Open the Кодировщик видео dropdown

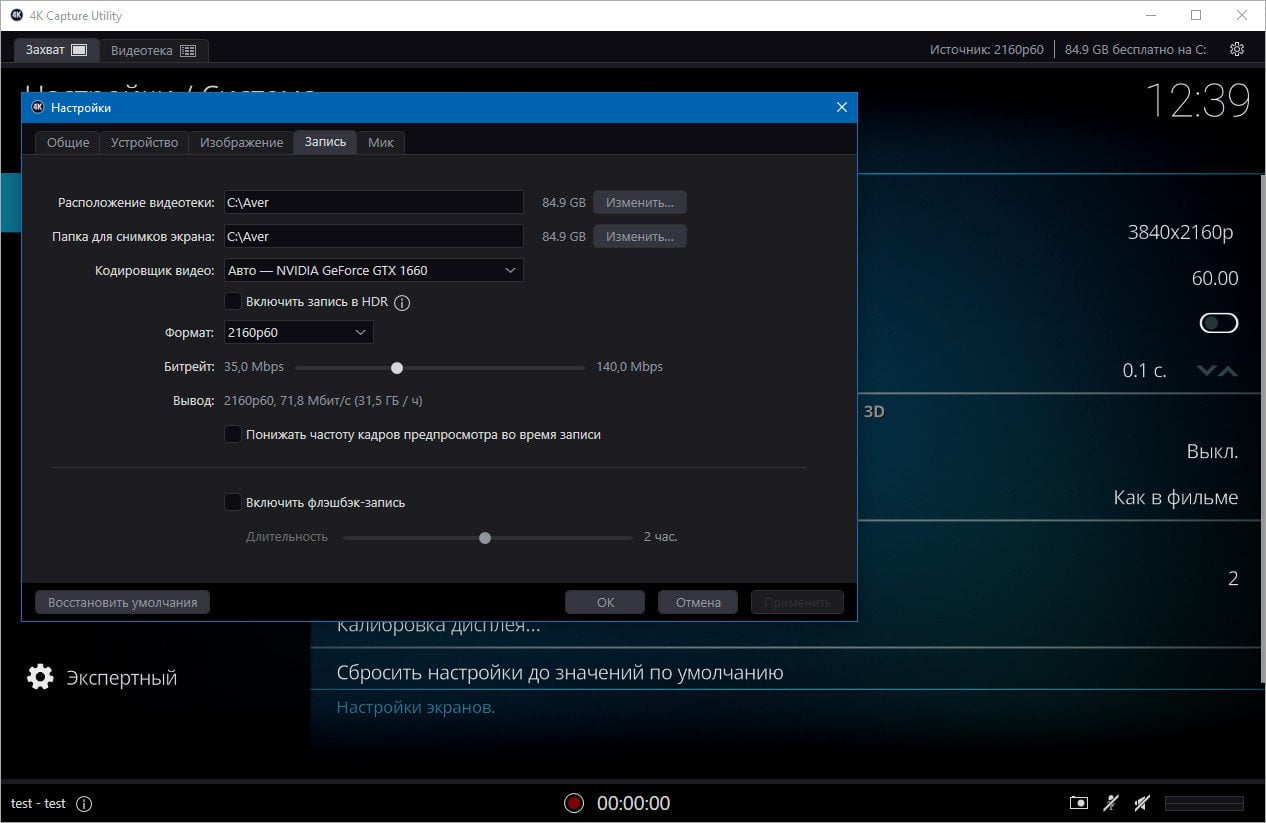(x=373, y=270)
